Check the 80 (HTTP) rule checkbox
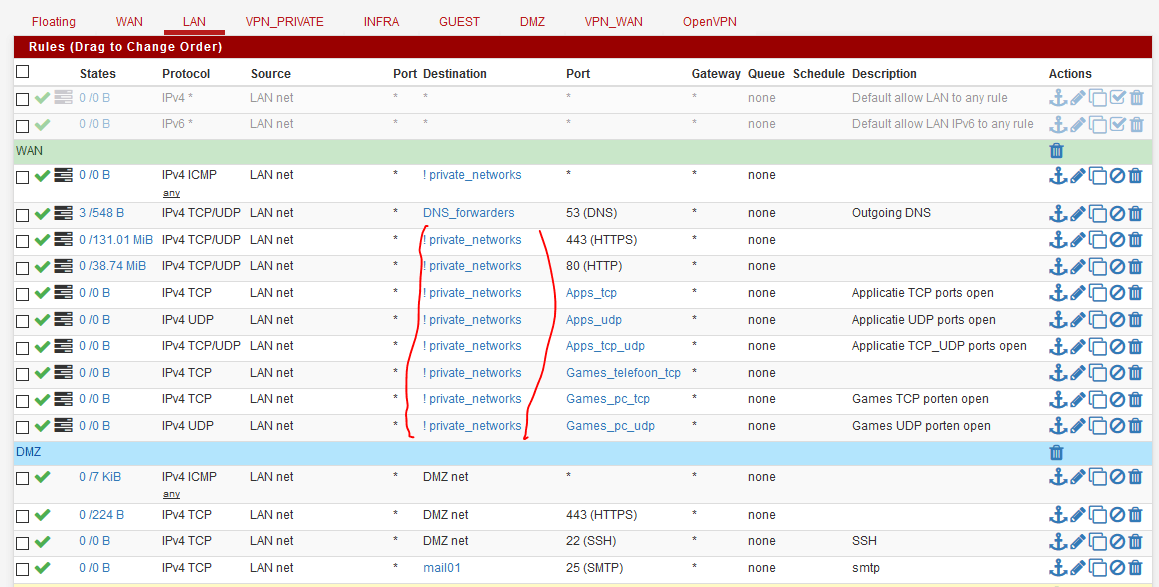The image size is (1159, 587). 23,268
